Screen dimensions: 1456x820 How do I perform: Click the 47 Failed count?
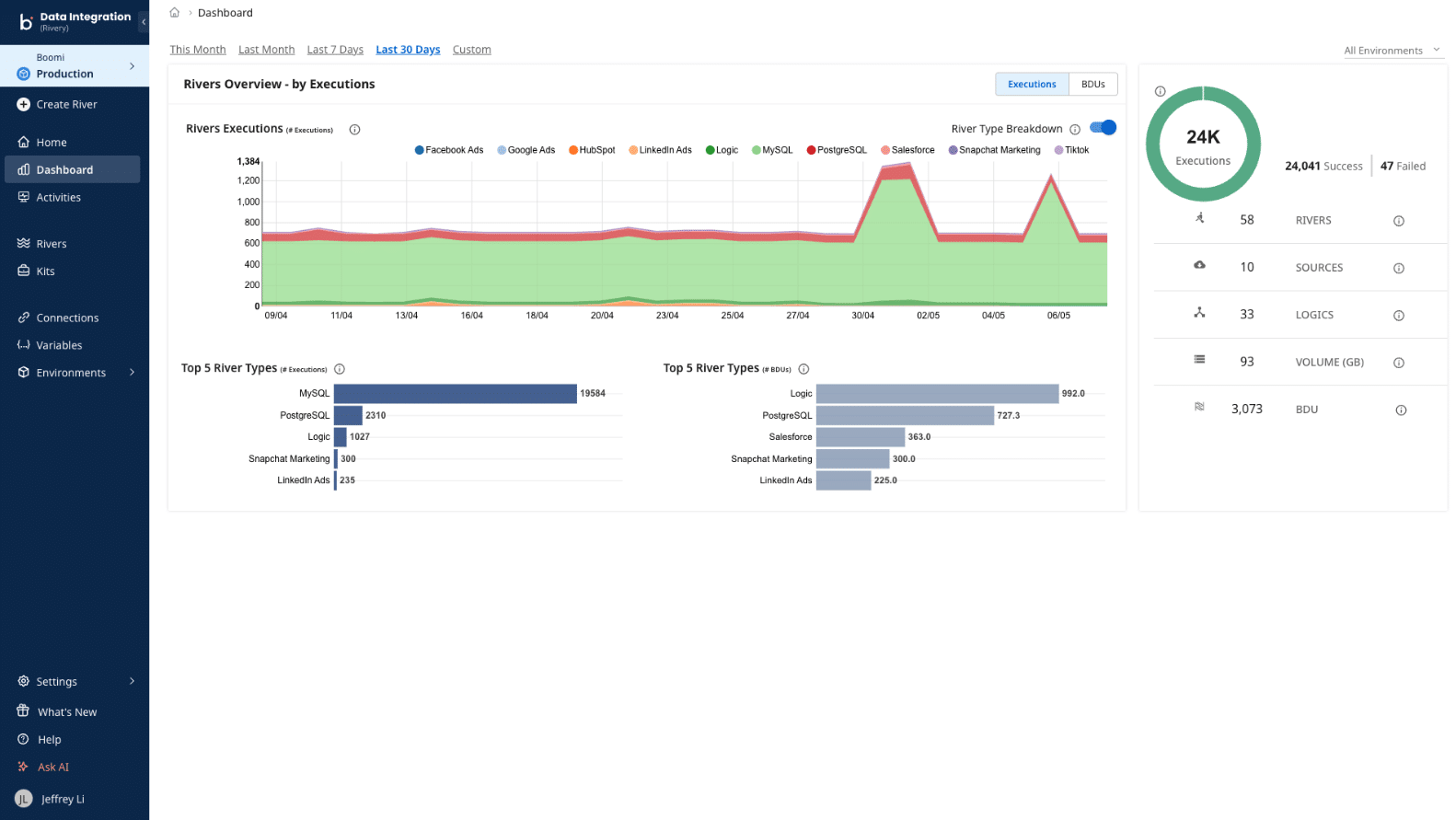1403,167
